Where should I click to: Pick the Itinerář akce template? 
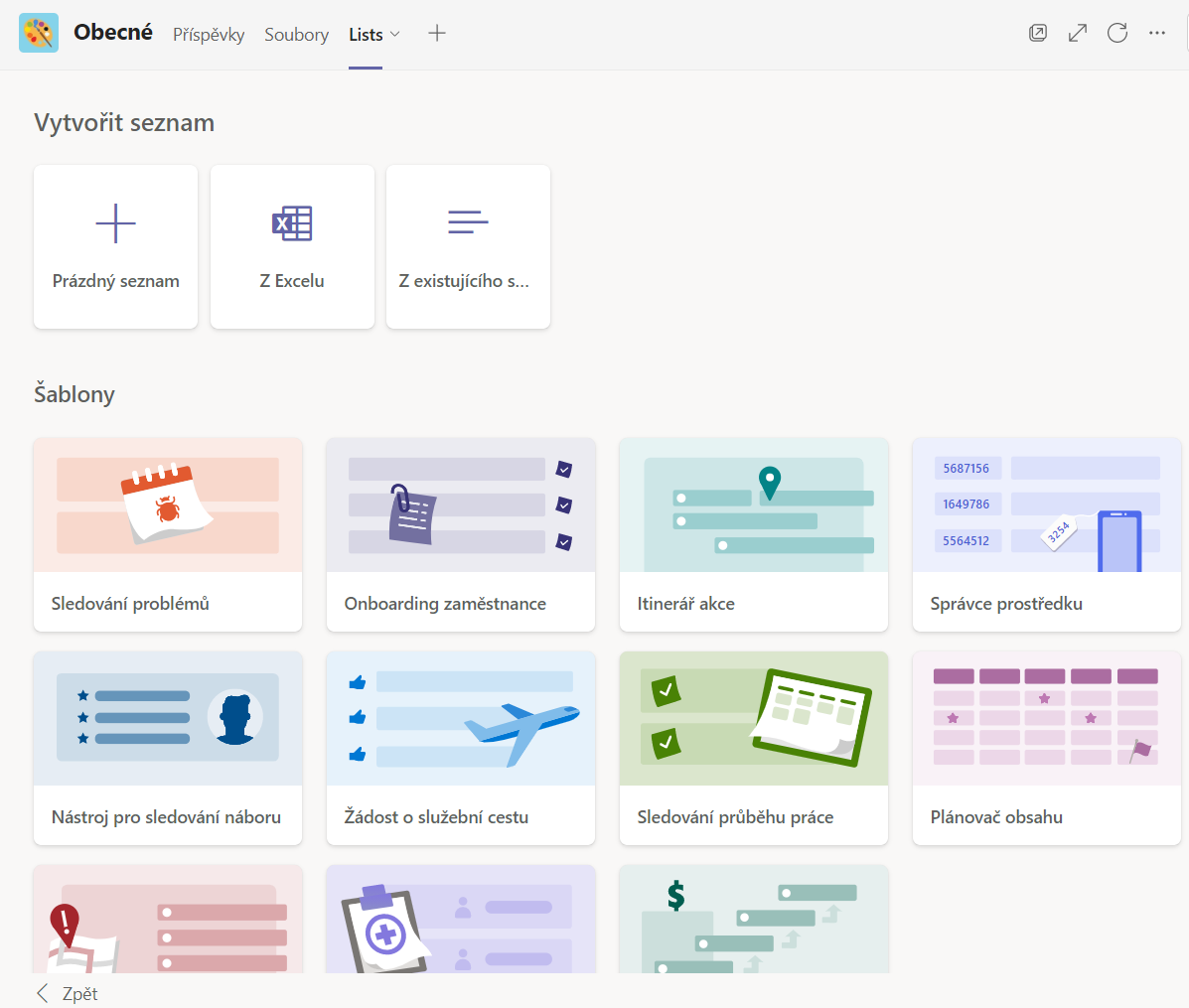(754, 534)
